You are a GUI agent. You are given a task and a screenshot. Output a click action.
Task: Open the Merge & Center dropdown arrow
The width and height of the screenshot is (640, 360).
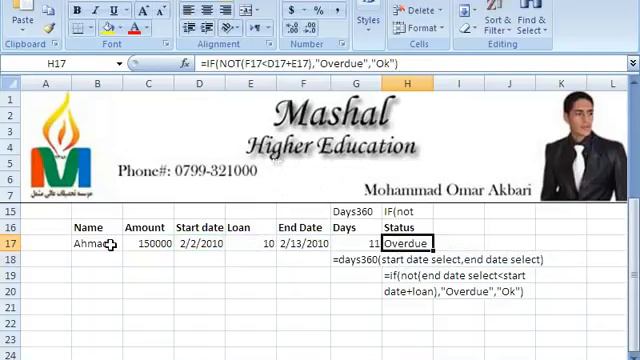[257, 10]
